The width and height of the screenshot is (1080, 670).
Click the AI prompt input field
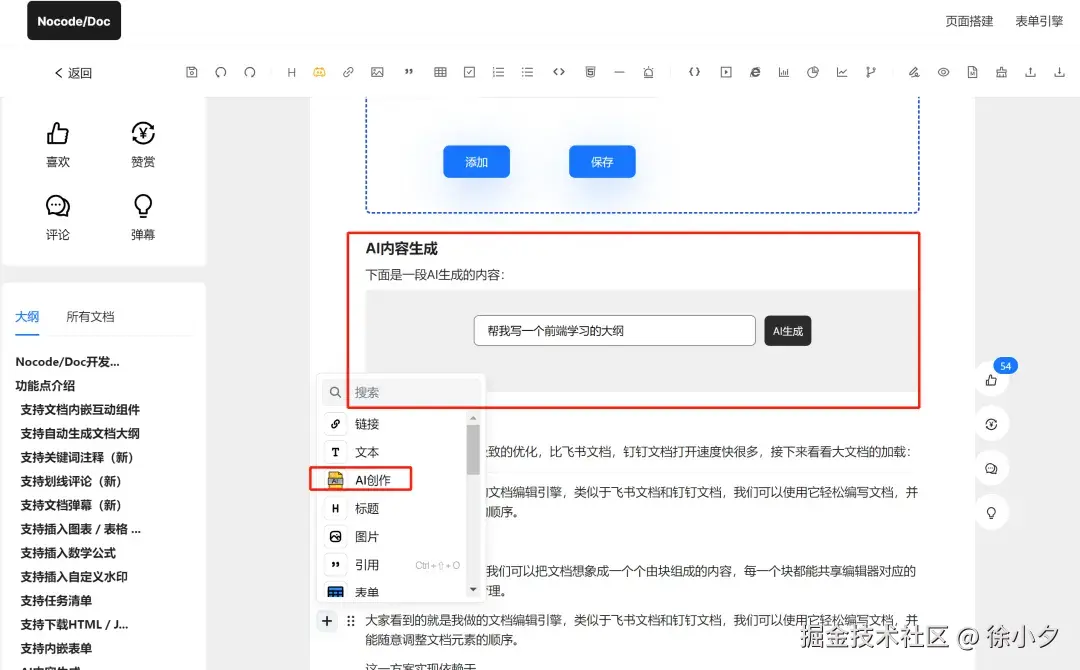point(614,330)
